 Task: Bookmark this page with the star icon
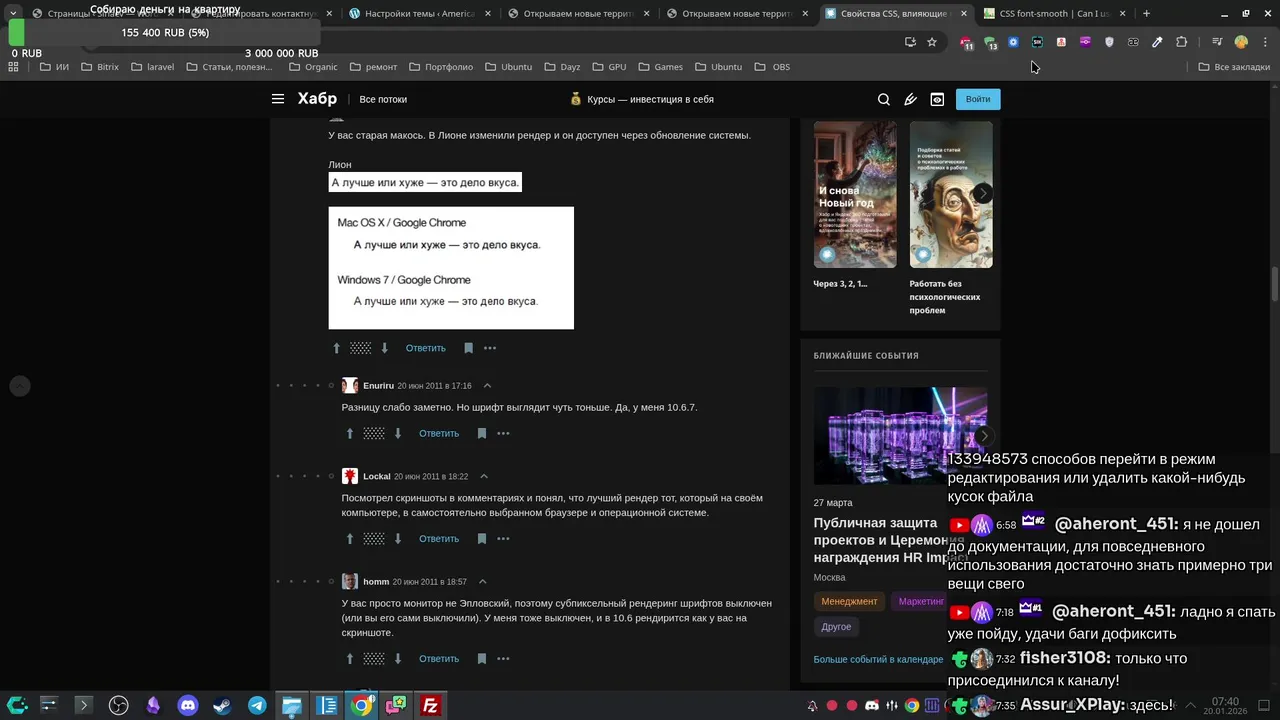pos(932,42)
